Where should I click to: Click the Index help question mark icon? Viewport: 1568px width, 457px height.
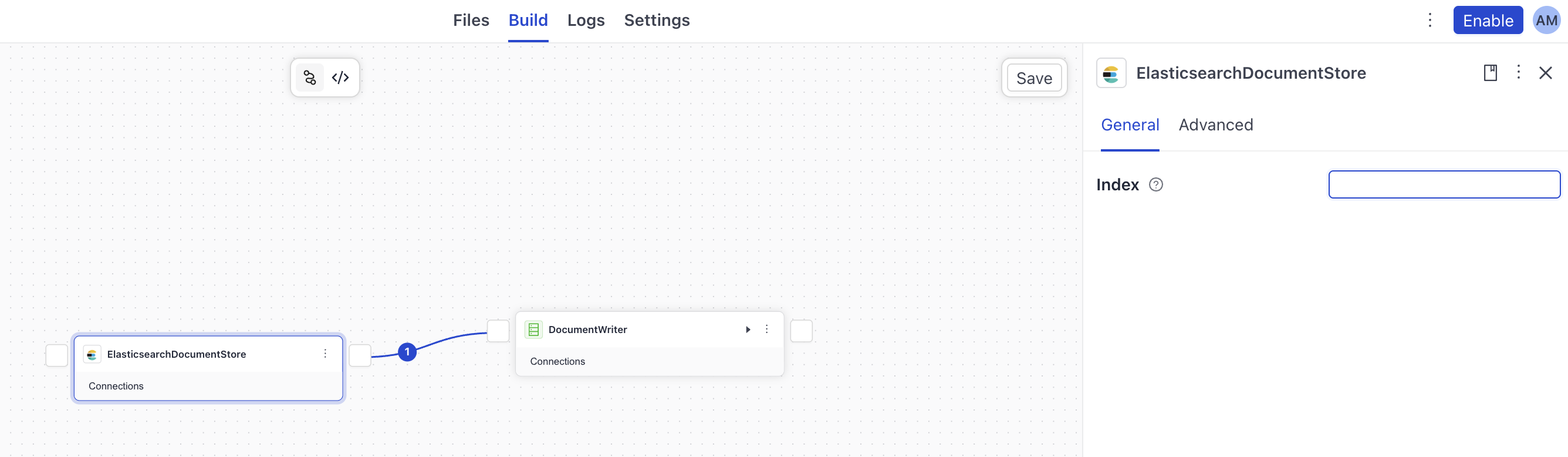pyautogui.click(x=1155, y=184)
